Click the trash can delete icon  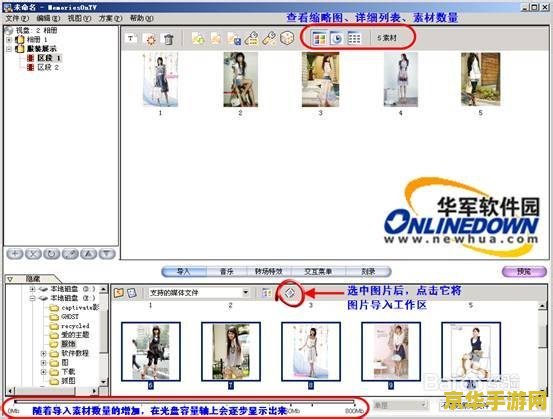[169, 38]
